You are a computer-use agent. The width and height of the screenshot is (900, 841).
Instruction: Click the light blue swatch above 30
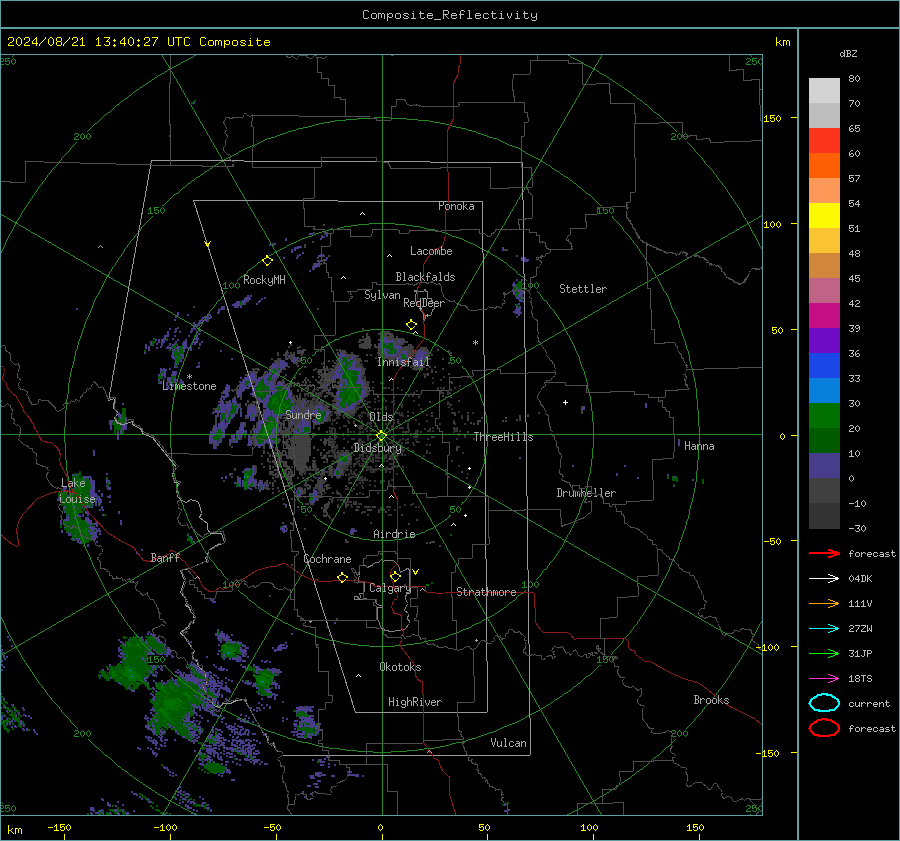point(824,390)
